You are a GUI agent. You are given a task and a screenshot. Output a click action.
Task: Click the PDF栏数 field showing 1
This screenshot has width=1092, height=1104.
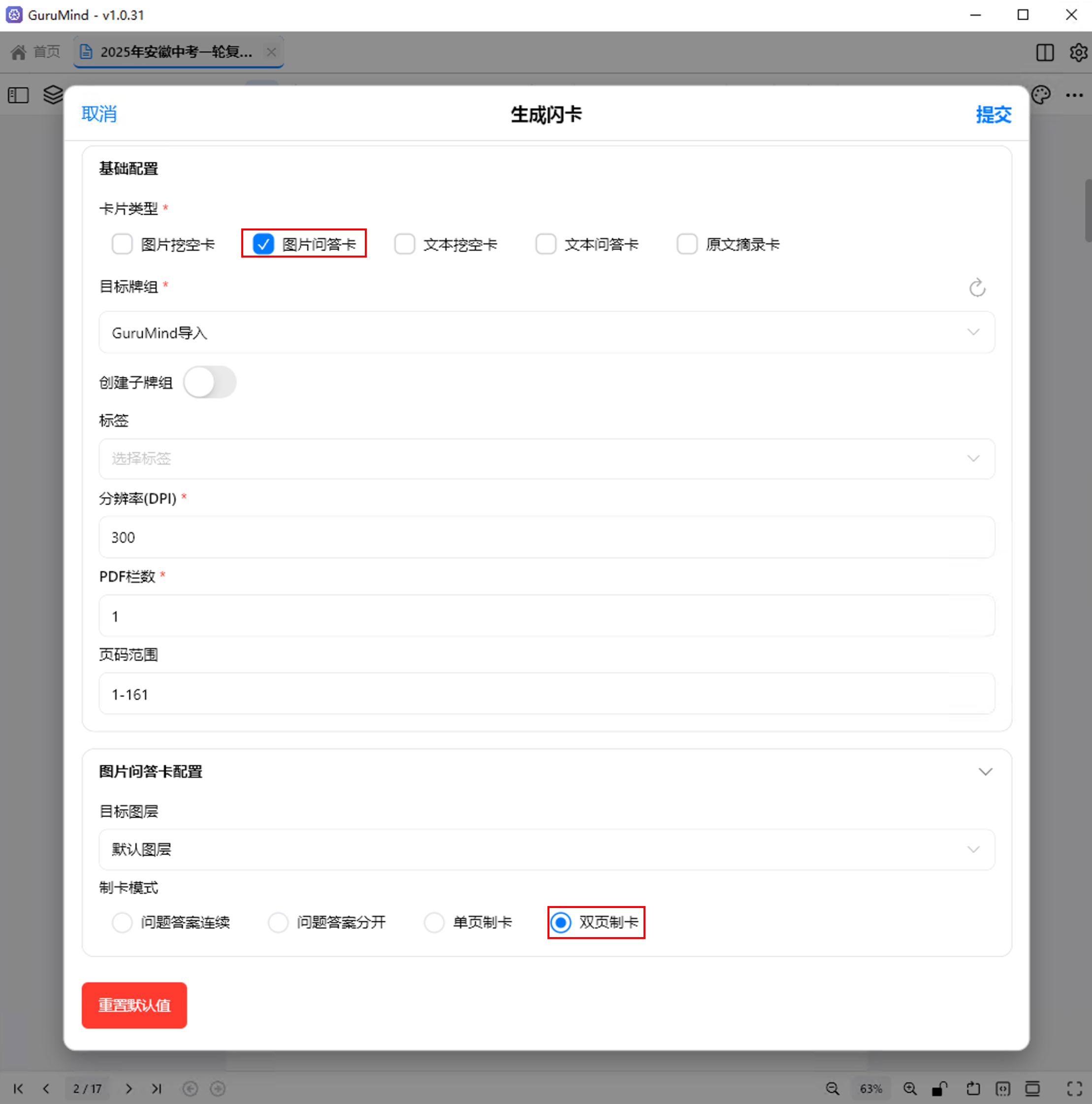pos(546,616)
